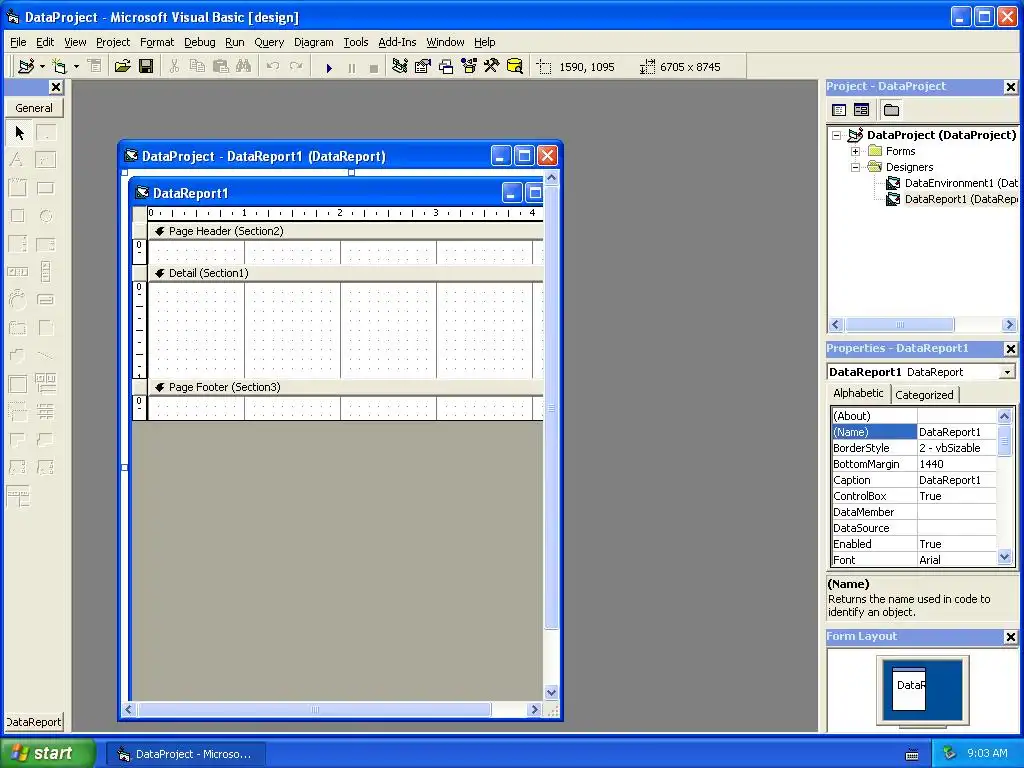
Task: Collapse the Designers folder node
Action: pyautogui.click(x=855, y=167)
